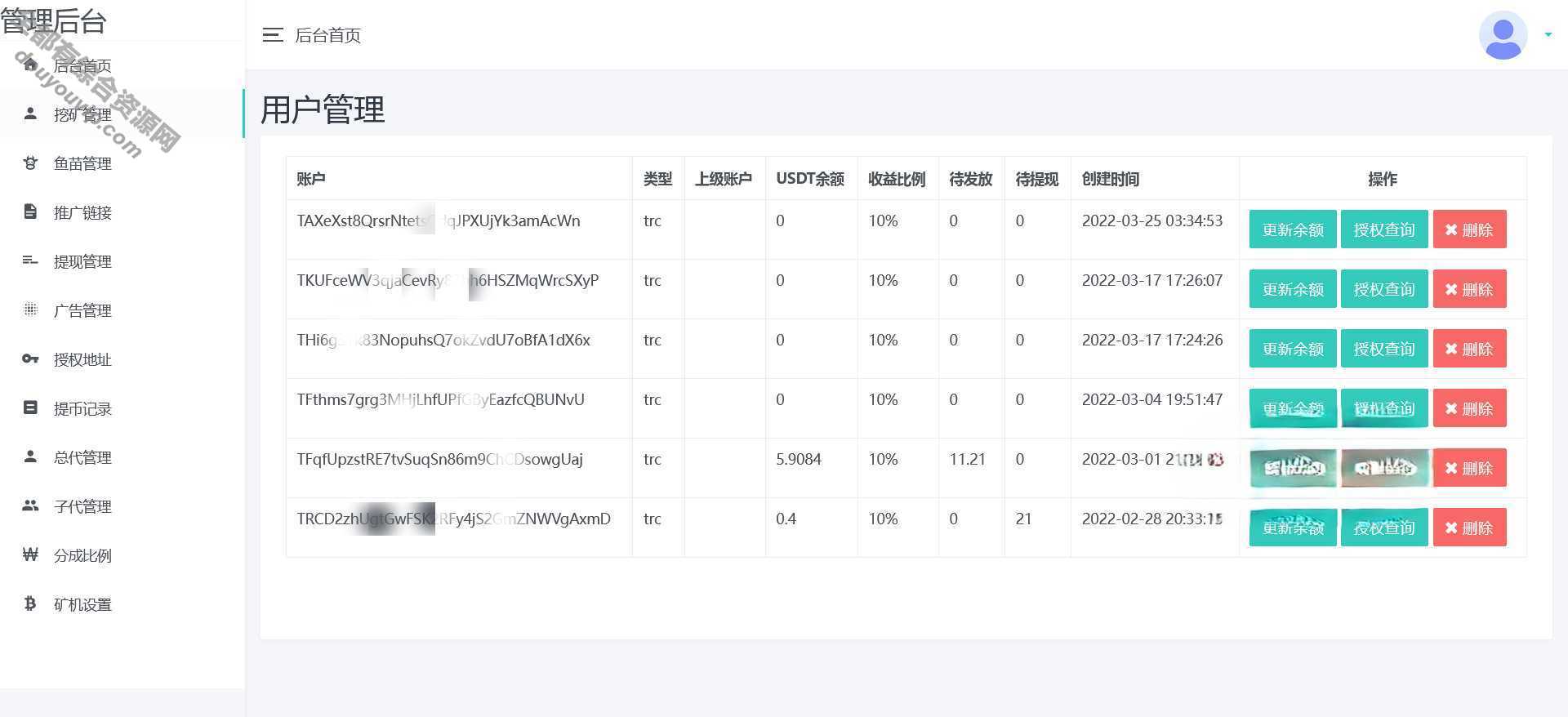Screen dimensions: 1568x717
Task: Open the user avatar profile icon
Action: click(x=1503, y=35)
